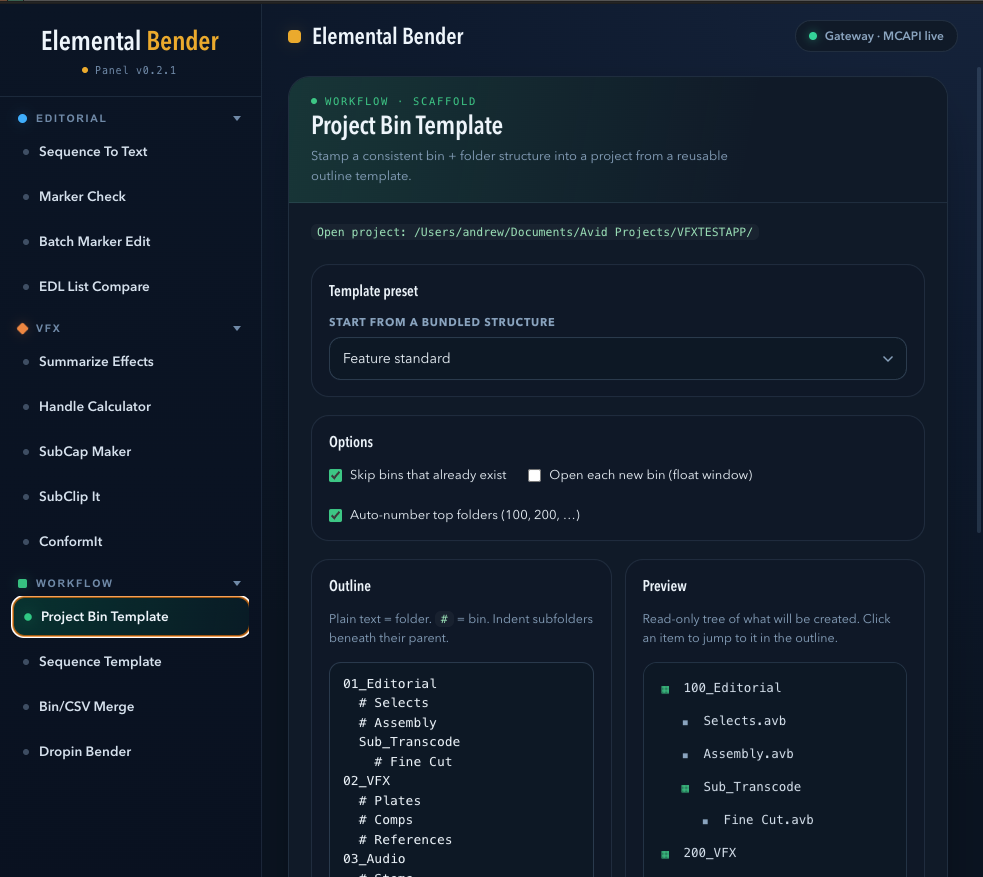This screenshot has width=983, height=877.
Task: Open EDL List Compare tool
Action: pyautogui.click(x=94, y=286)
